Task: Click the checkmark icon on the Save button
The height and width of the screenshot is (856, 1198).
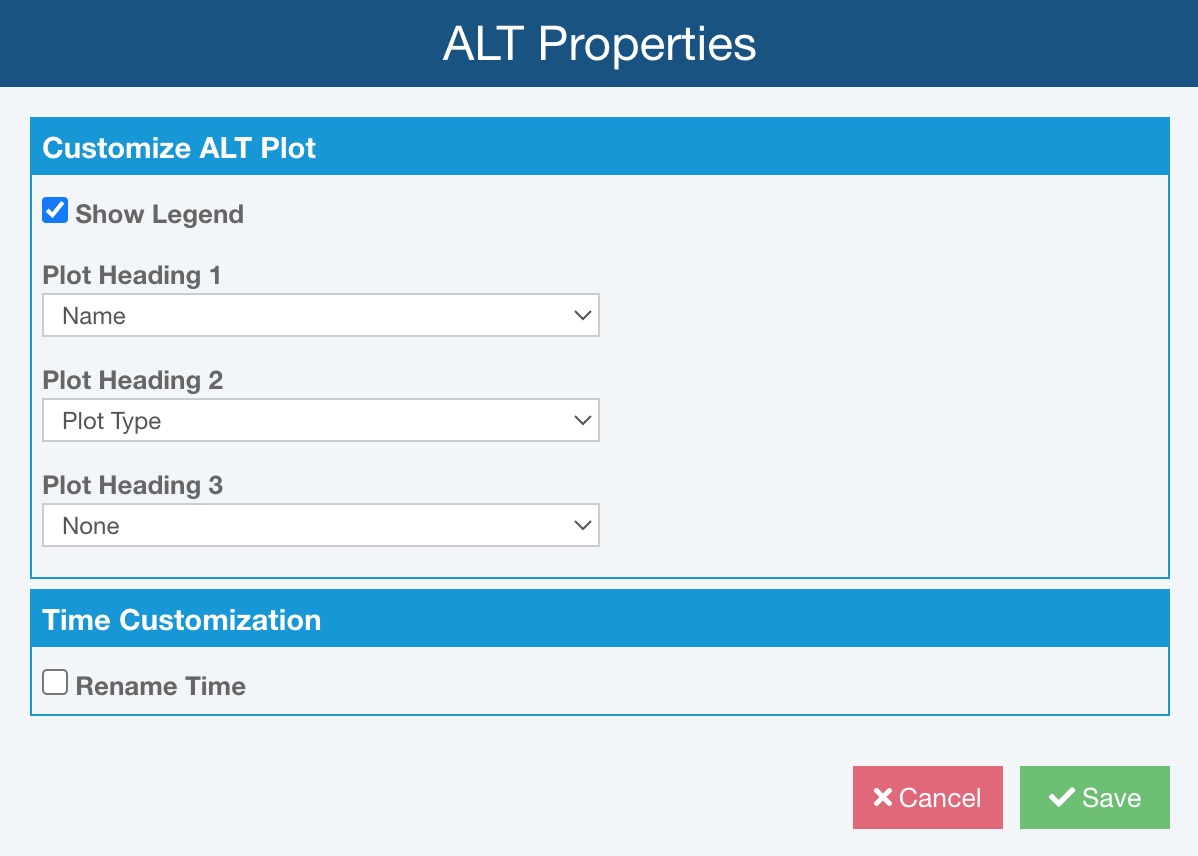Action: pyautogui.click(x=1061, y=797)
